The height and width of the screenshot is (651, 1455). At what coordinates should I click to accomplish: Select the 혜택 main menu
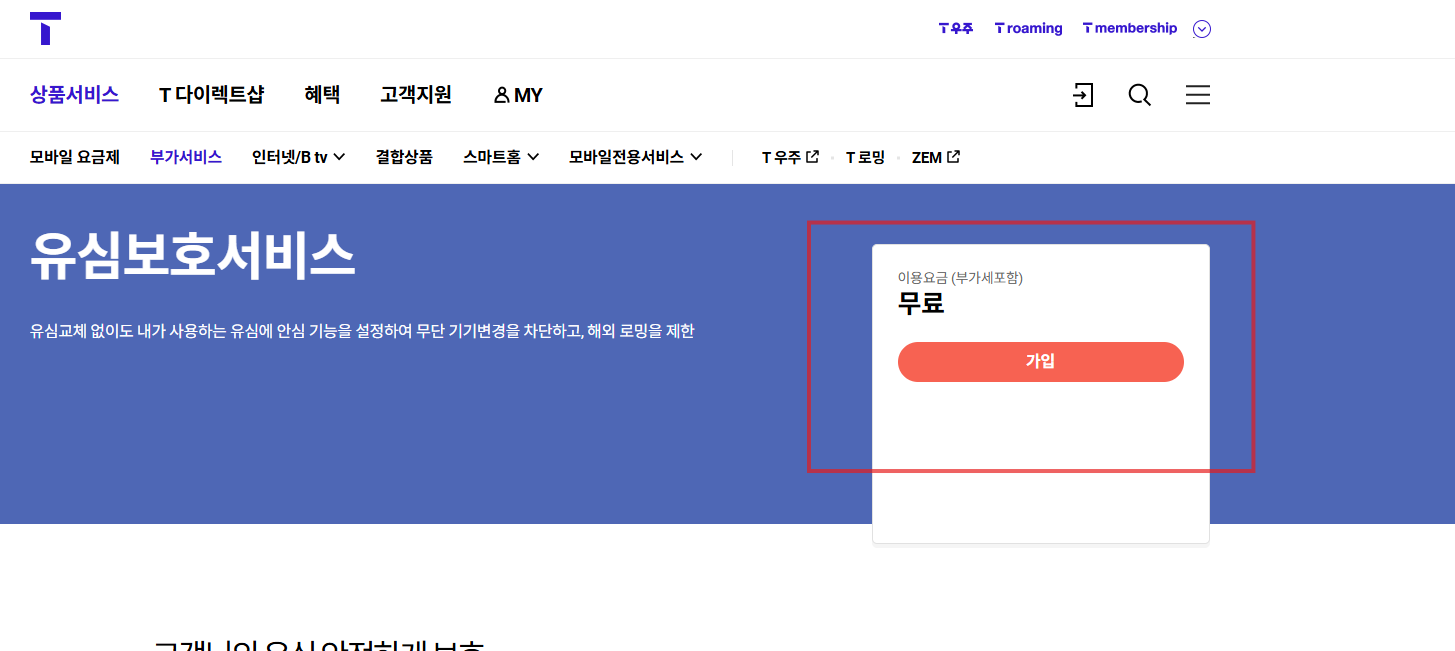(322, 95)
